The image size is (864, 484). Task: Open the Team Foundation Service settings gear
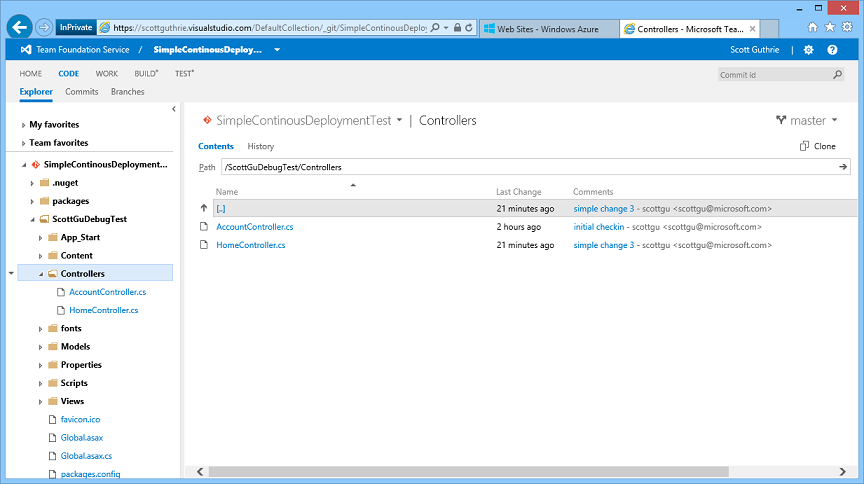click(808, 50)
